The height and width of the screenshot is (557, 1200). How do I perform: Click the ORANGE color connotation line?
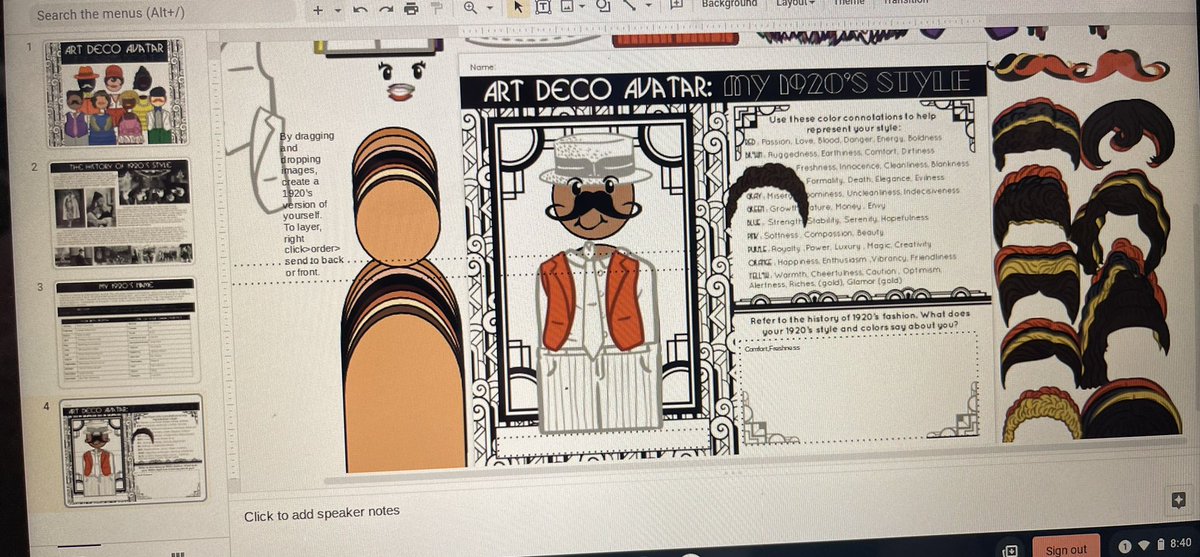point(851,258)
